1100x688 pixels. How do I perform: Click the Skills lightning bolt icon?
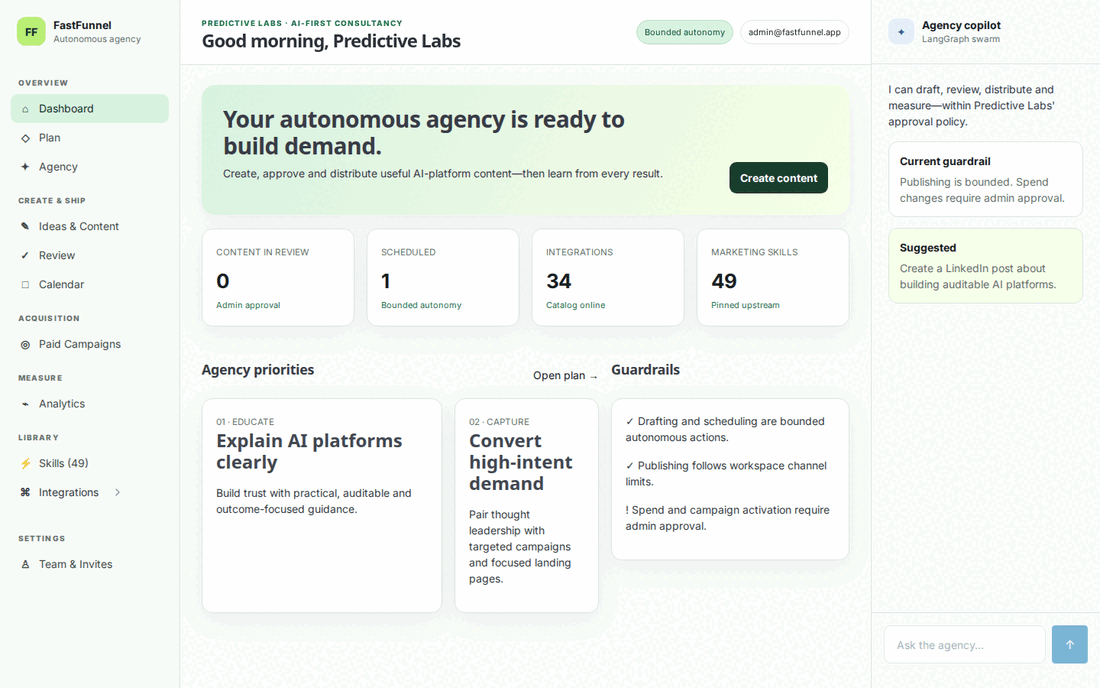point(25,464)
